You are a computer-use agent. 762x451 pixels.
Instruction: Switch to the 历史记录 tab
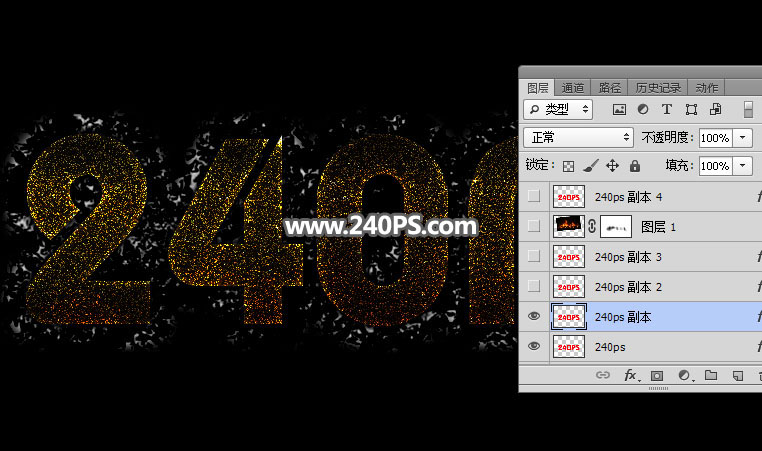pos(658,88)
